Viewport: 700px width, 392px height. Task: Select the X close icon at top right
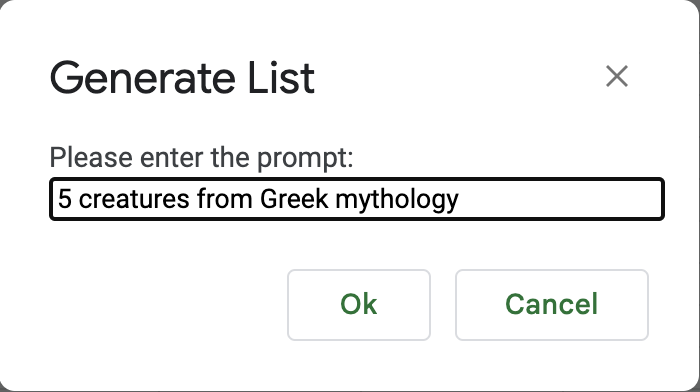(x=617, y=76)
